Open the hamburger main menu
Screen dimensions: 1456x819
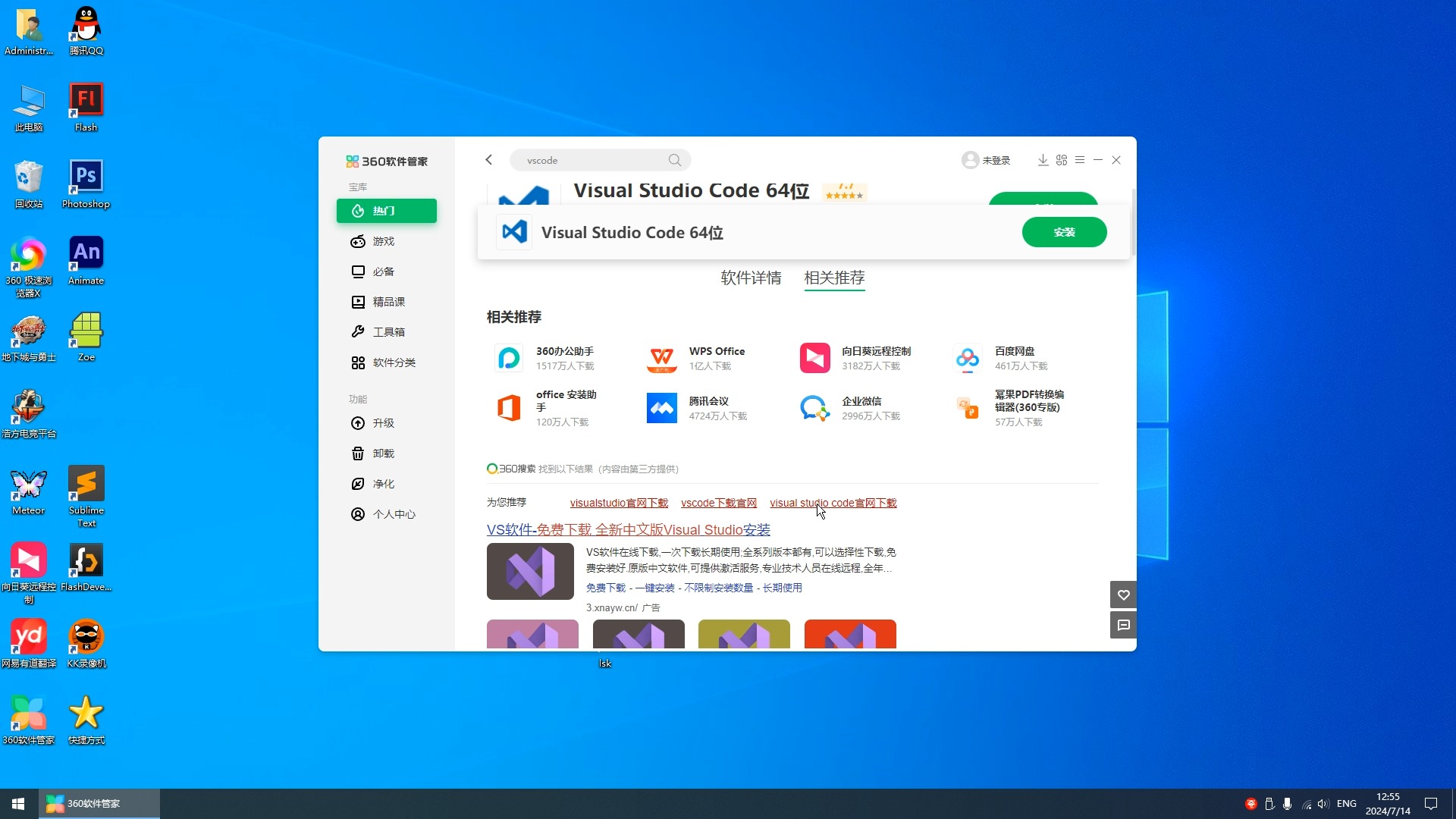click(x=1080, y=160)
